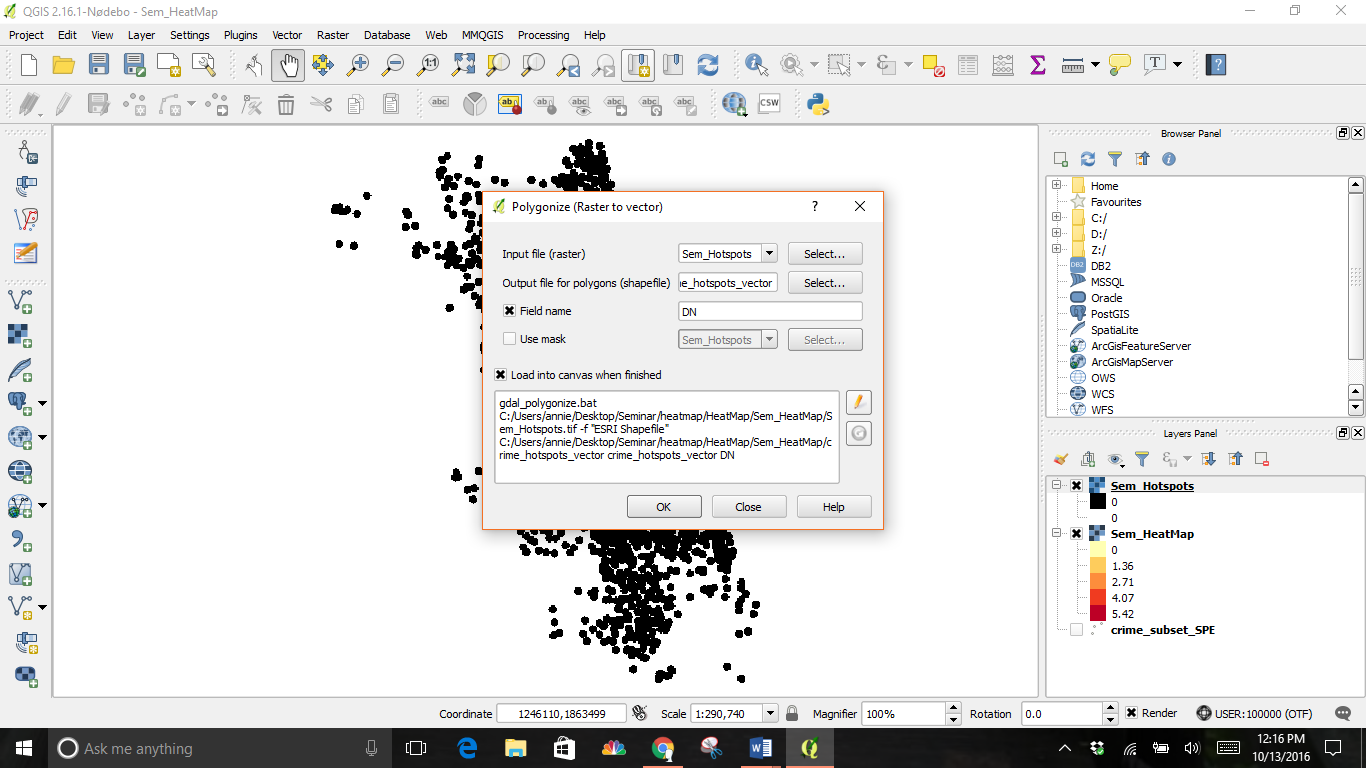Open the Input file raster dropdown
This screenshot has width=1366, height=768.
[768, 254]
